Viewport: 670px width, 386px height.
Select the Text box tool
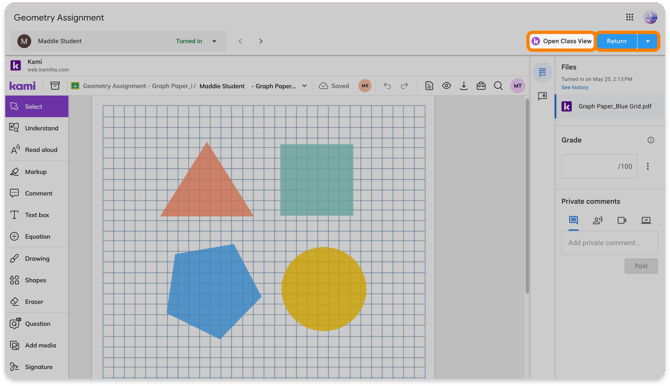click(x=36, y=215)
